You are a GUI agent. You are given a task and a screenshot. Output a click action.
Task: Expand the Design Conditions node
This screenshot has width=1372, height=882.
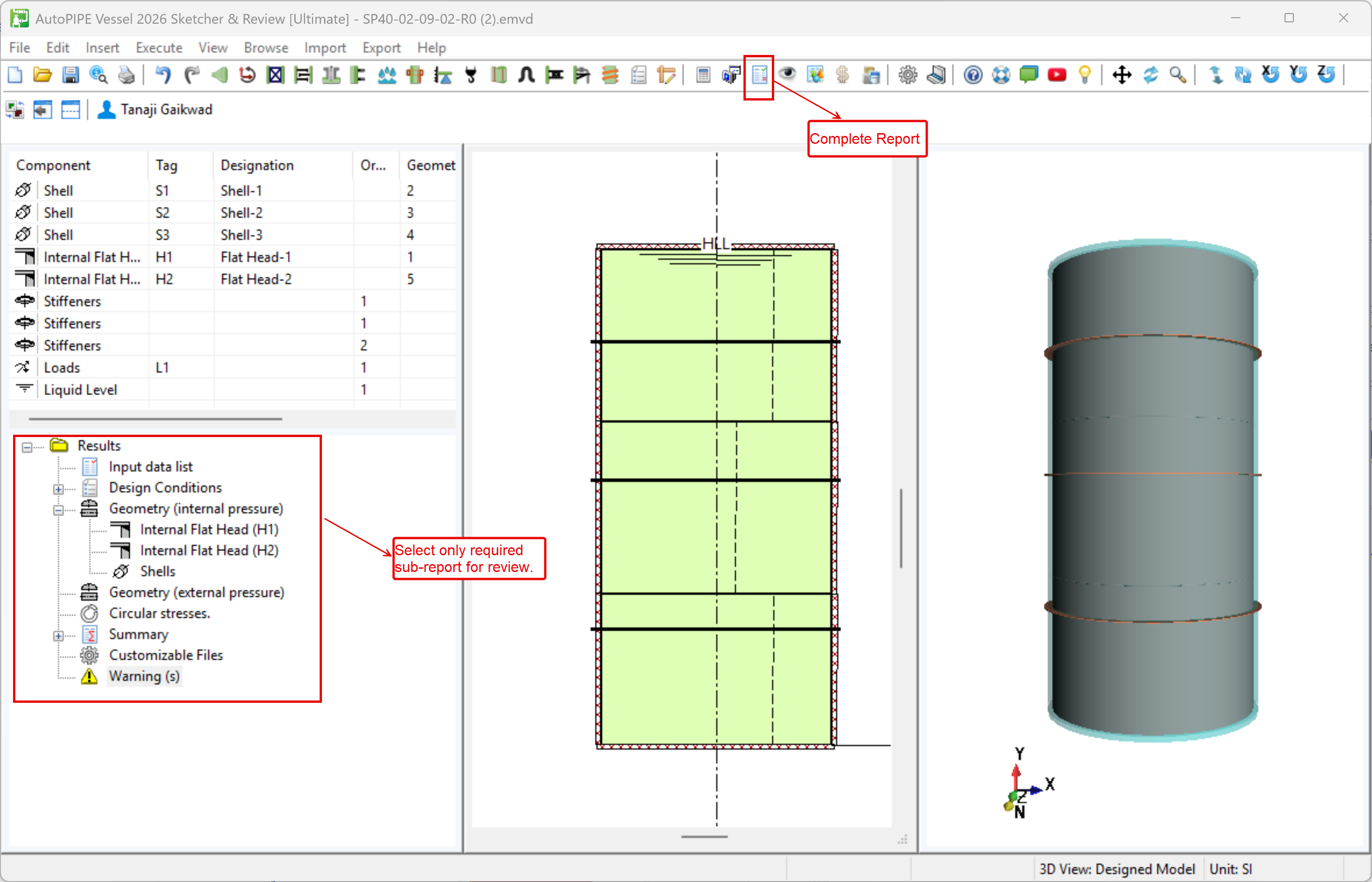(58, 489)
